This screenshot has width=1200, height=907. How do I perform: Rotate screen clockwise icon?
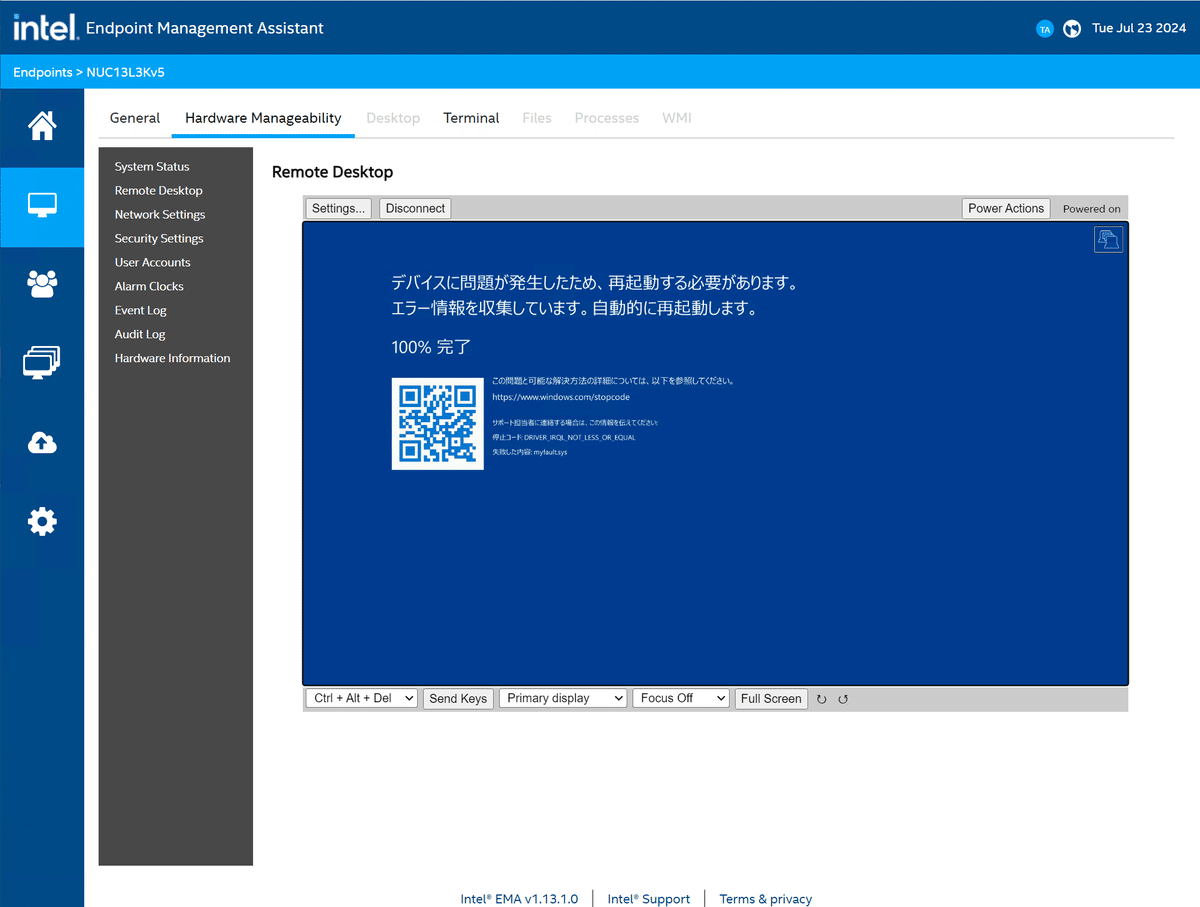point(822,699)
